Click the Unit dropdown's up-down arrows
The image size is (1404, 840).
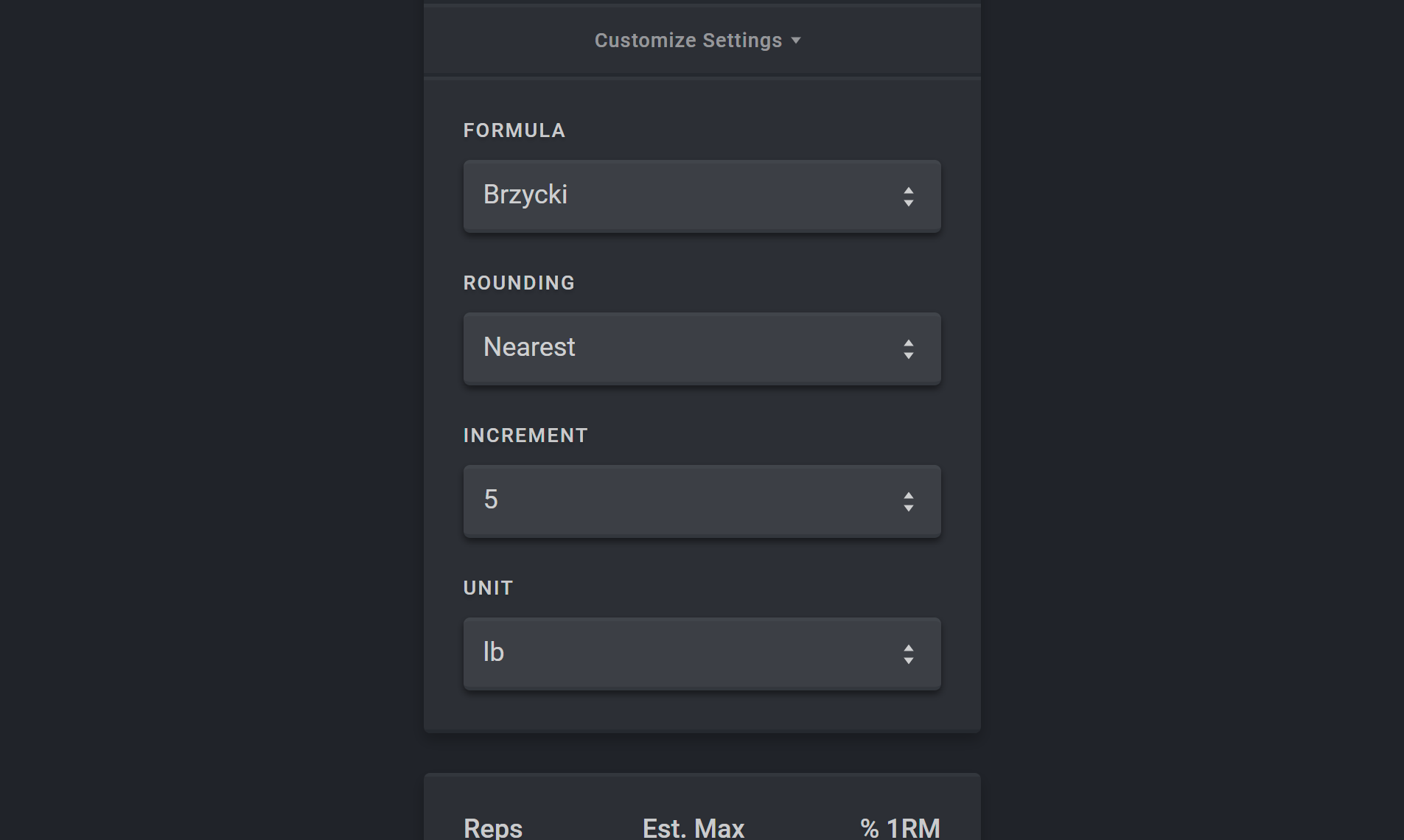click(x=908, y=654)
